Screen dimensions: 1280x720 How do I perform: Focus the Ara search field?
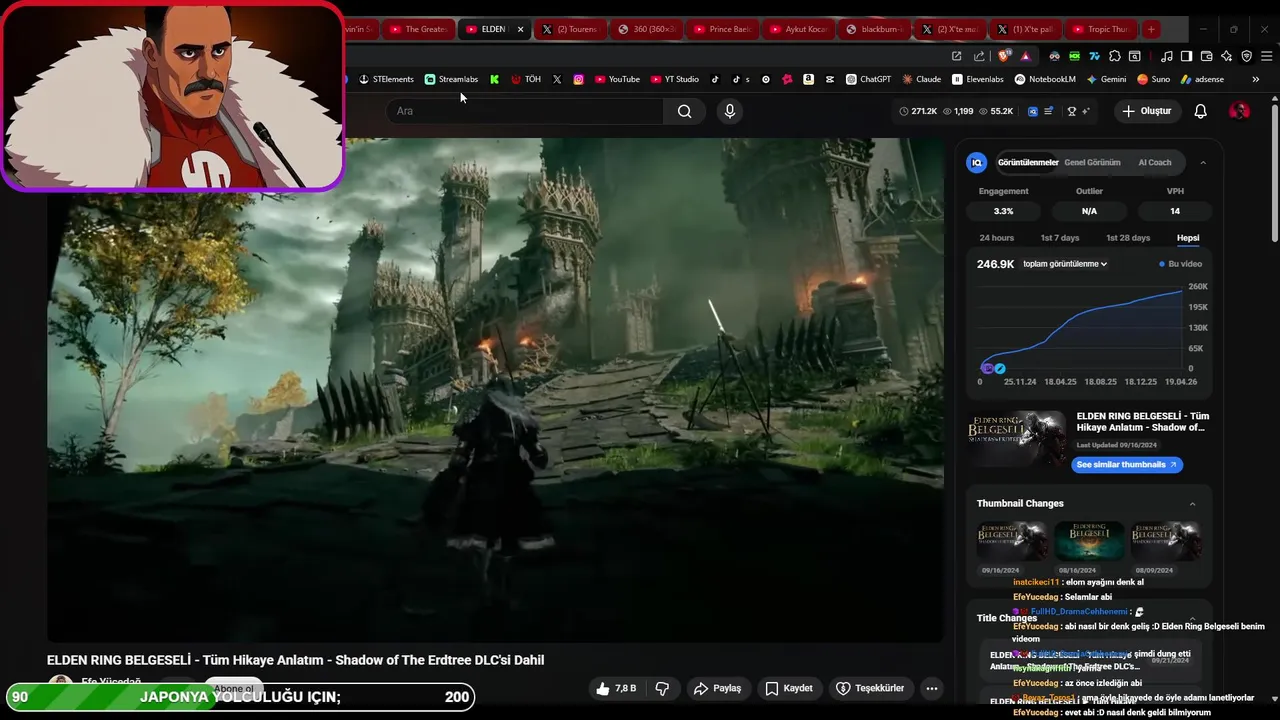pos(525,111)
